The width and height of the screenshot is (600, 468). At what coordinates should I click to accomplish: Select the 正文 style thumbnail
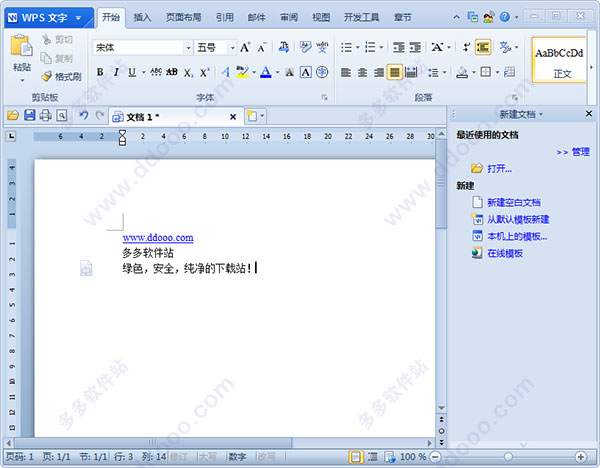coord(559,60)
